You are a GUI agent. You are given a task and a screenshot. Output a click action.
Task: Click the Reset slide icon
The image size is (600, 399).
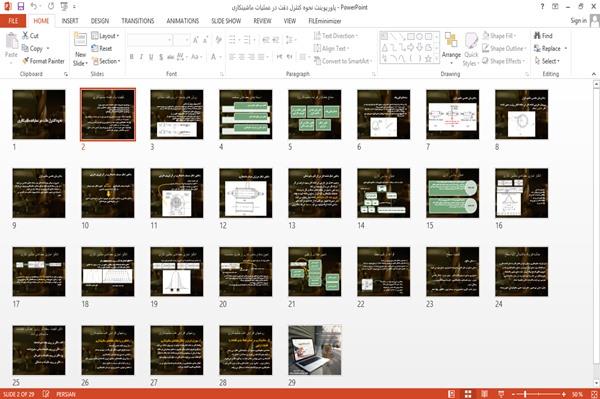coord(95,48)
